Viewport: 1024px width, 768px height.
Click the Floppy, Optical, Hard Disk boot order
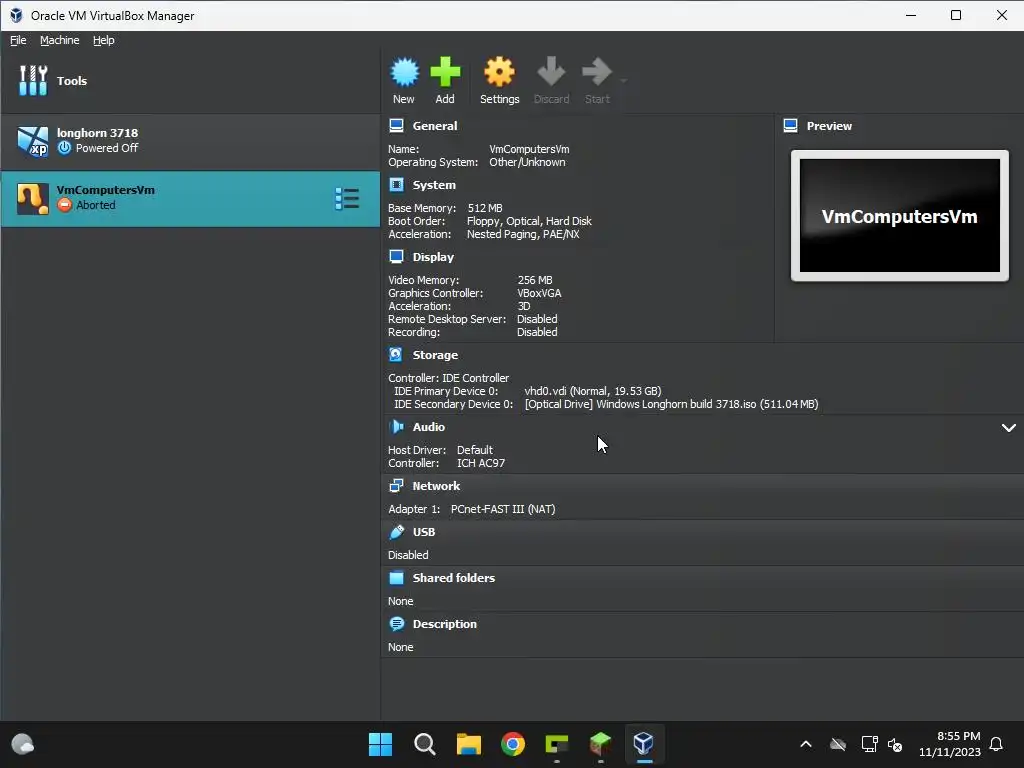[x=530, y=221]
